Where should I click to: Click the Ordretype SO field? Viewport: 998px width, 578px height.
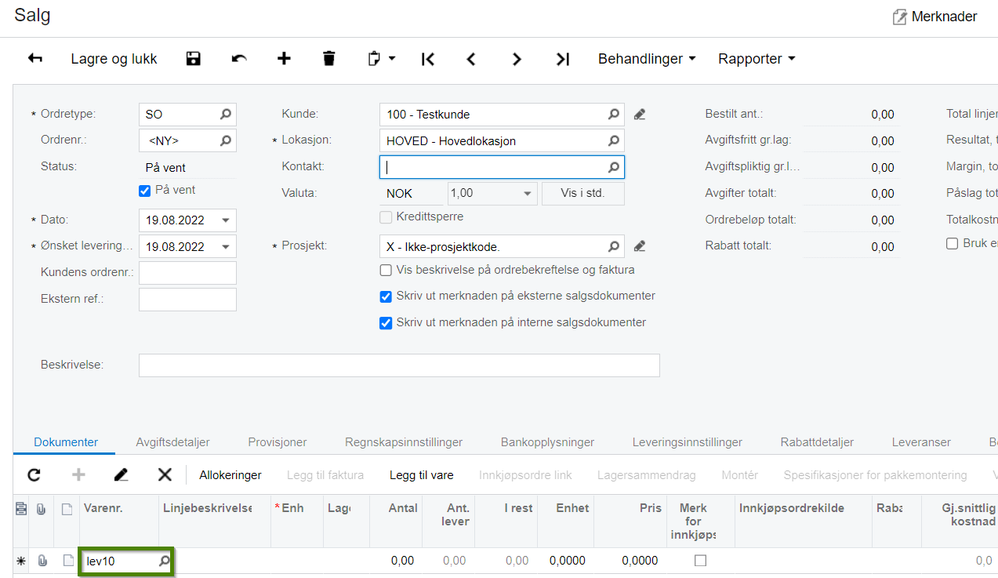point(187,114)
